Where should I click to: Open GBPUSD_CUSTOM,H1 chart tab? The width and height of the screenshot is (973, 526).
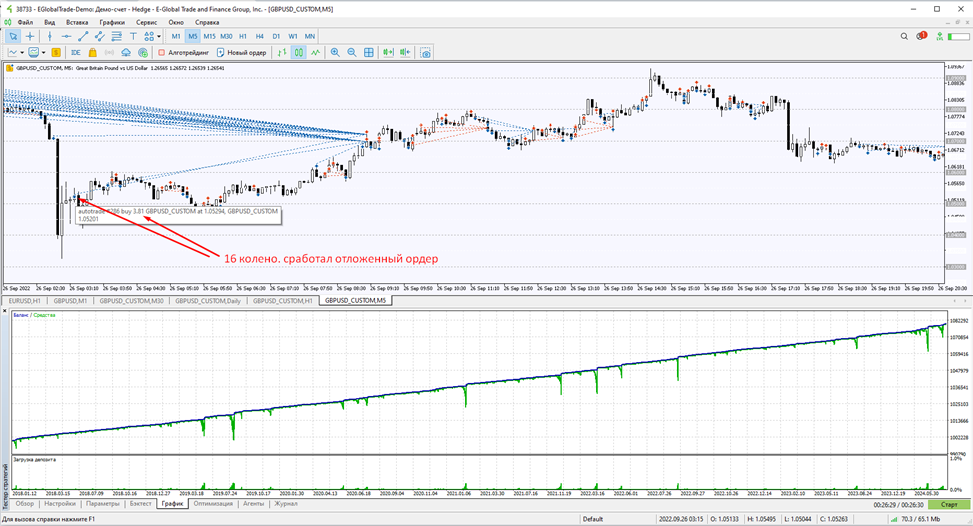point(283,301)
